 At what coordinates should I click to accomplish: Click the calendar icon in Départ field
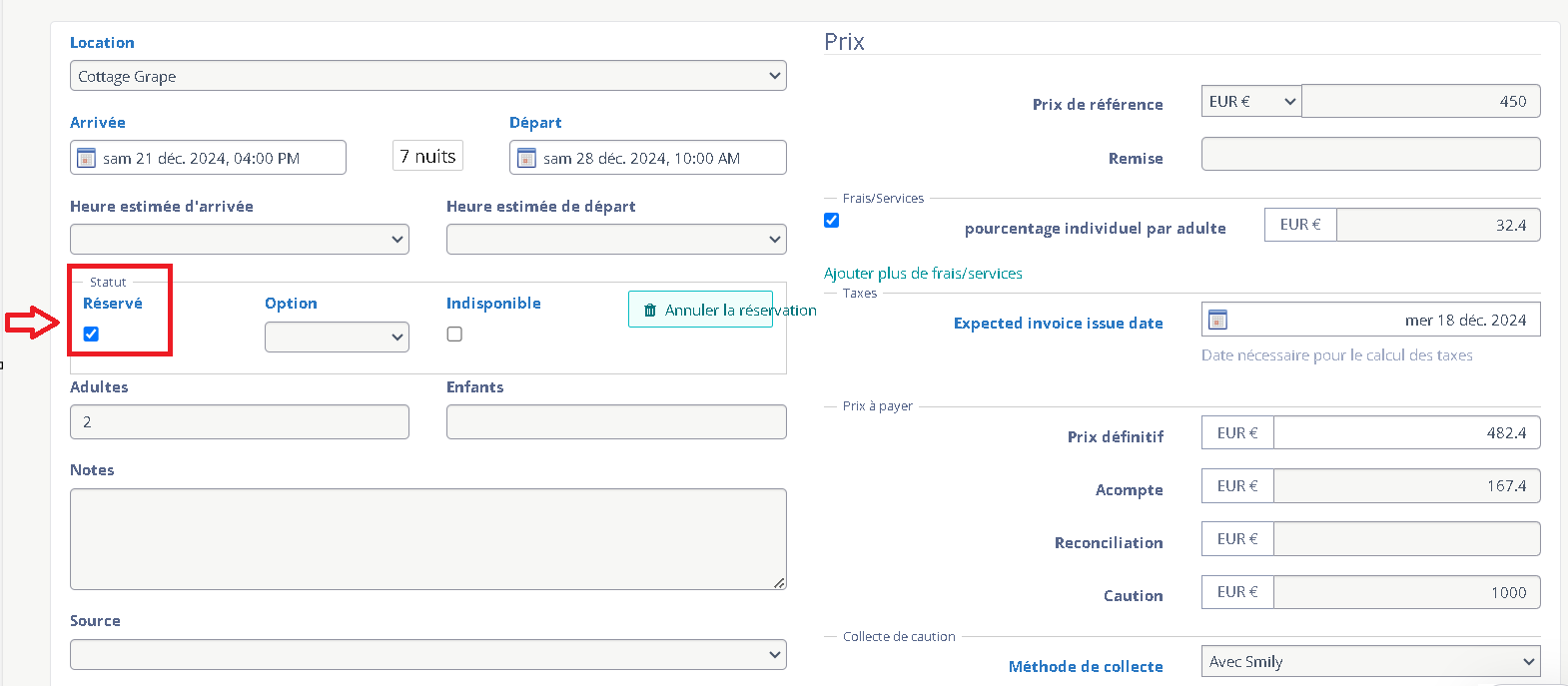(527, 158)
